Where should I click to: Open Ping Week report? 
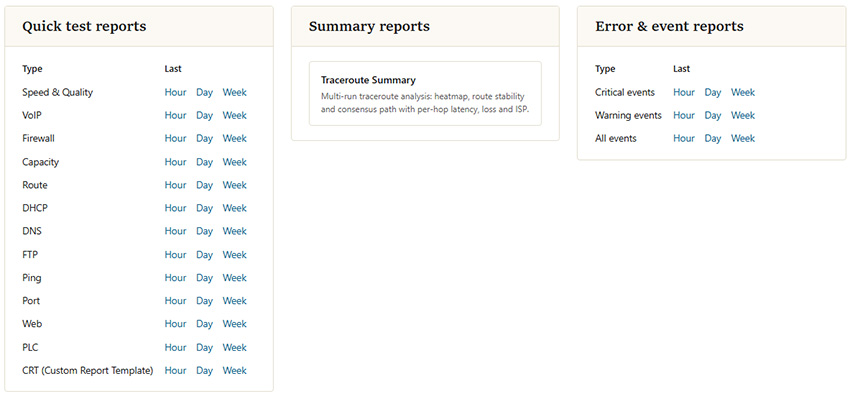[x=234, y=278]
